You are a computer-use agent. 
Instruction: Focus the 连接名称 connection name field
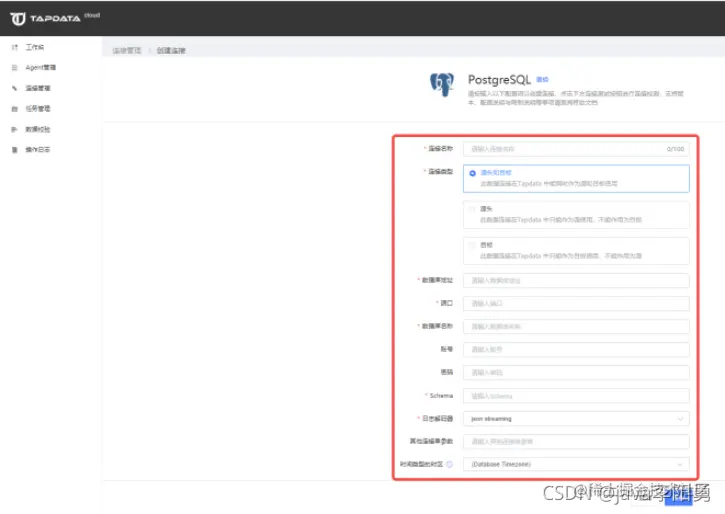click(576, 149)
